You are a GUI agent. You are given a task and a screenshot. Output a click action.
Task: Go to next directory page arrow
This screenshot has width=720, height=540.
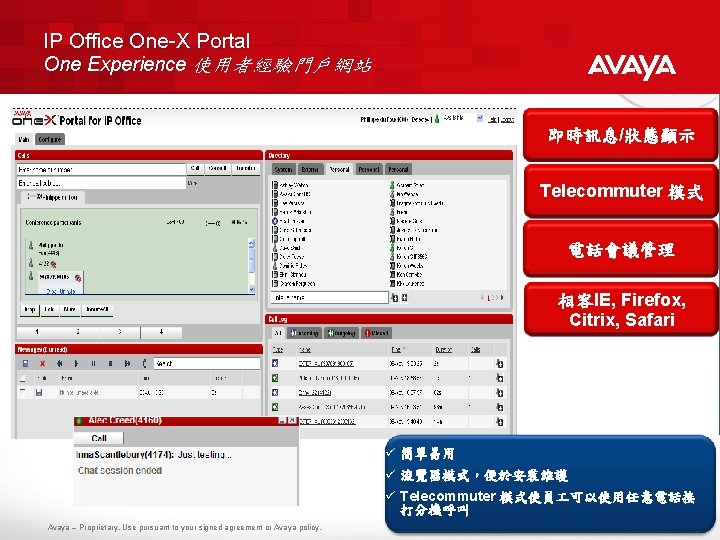(x=502, y=298)
